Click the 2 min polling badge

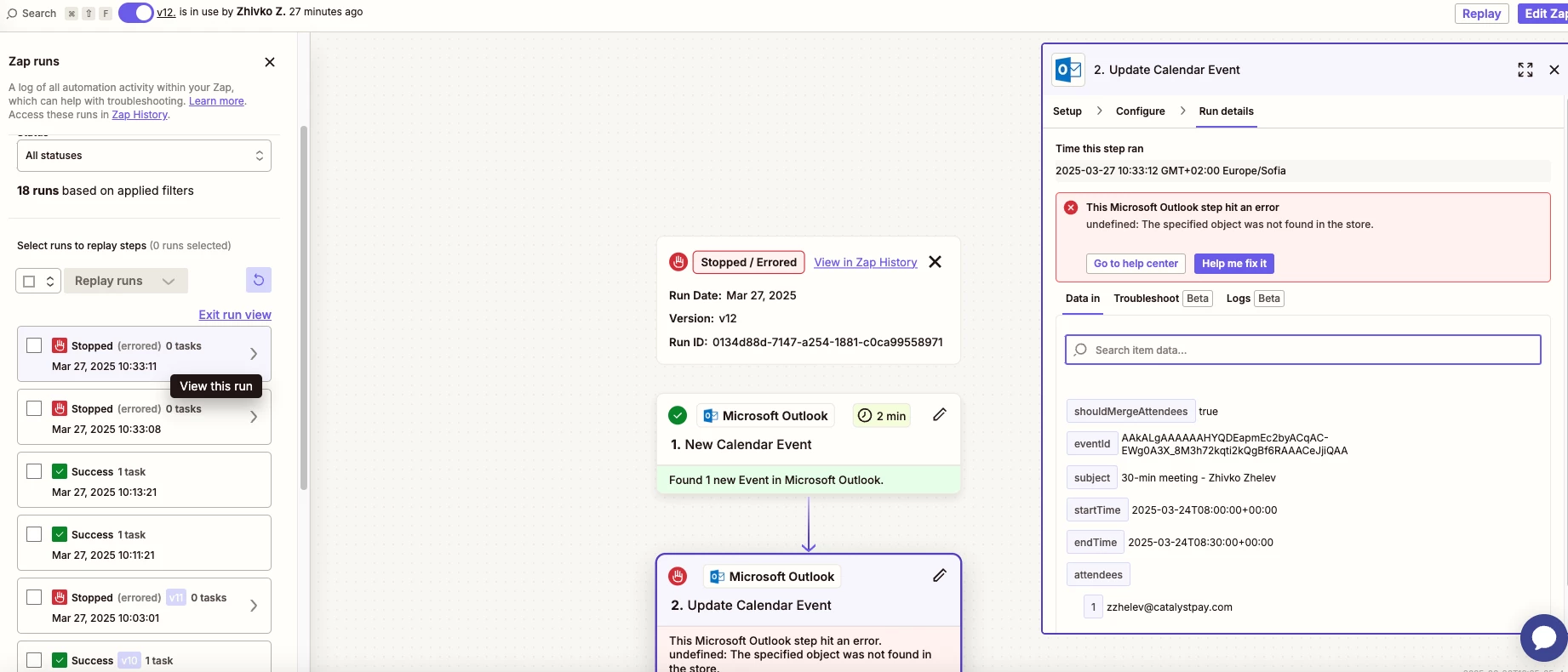coord(882,415)
